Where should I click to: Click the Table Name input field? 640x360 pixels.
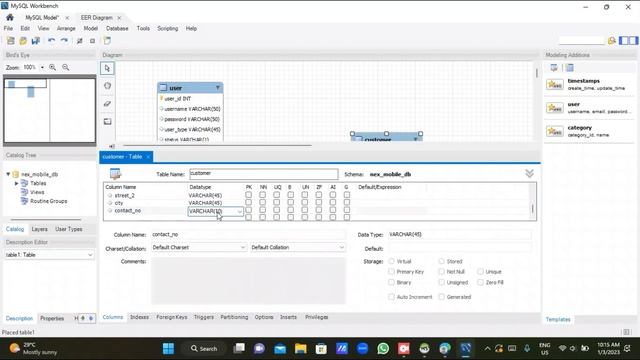pos(264,174)
